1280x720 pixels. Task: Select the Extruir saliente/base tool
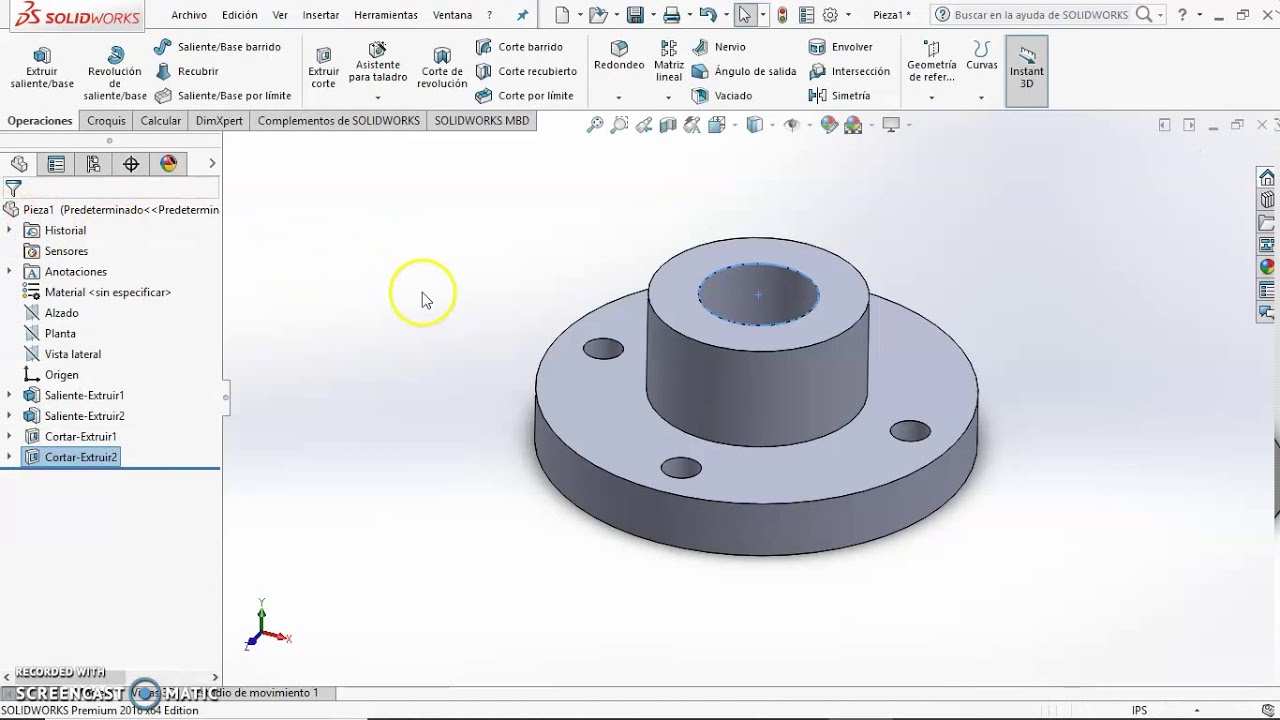click(x=42, y=68)
